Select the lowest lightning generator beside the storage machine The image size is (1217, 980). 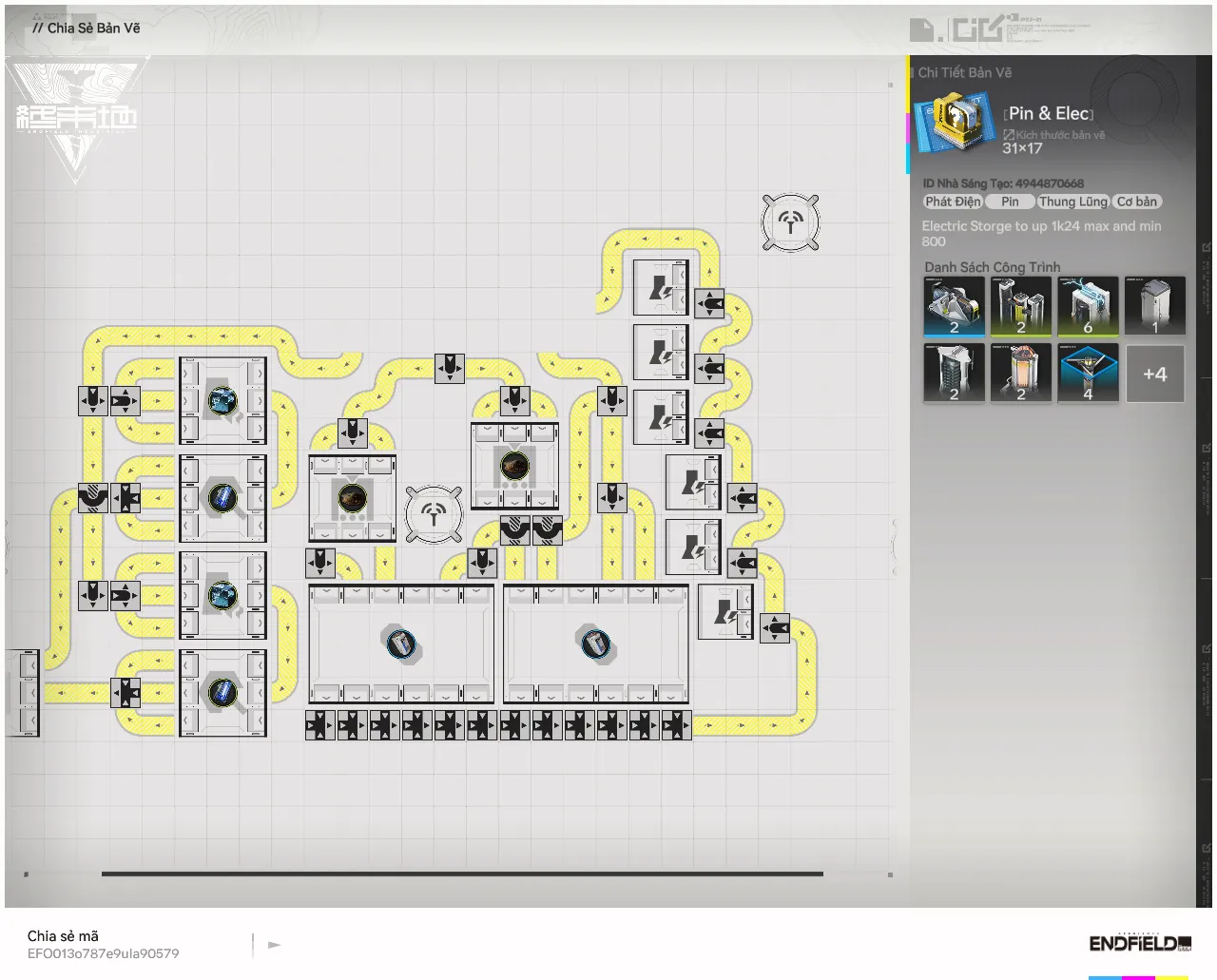click(725, 611)
